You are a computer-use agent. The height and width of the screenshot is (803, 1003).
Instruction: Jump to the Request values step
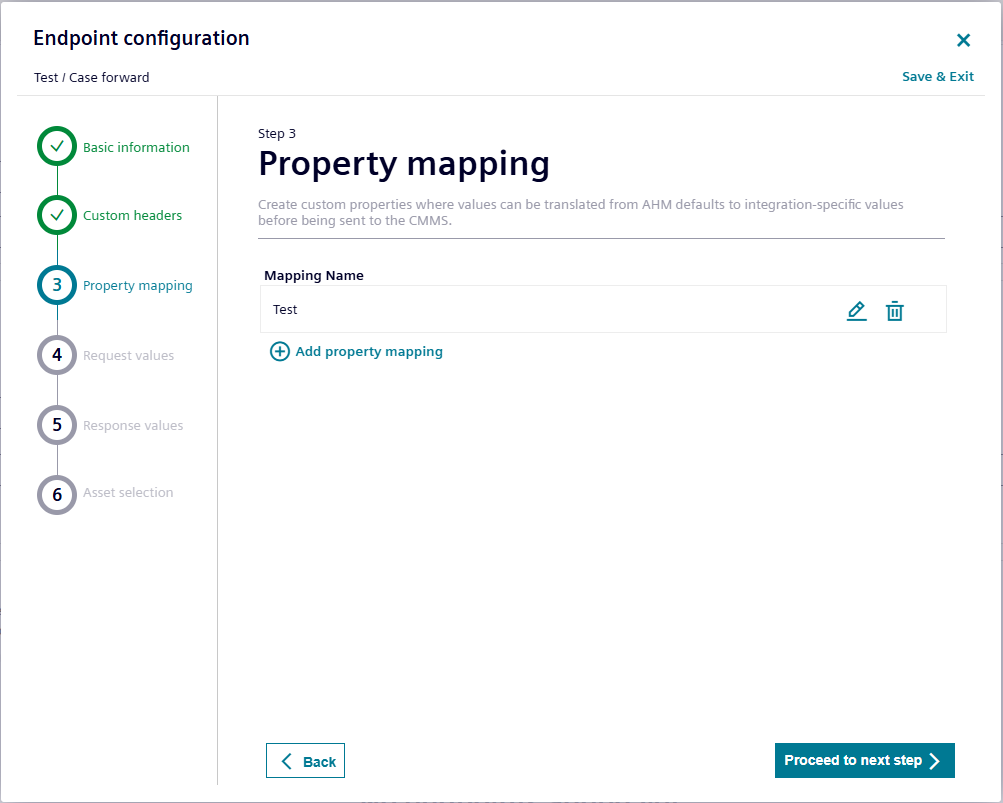[x=128, y=355]
